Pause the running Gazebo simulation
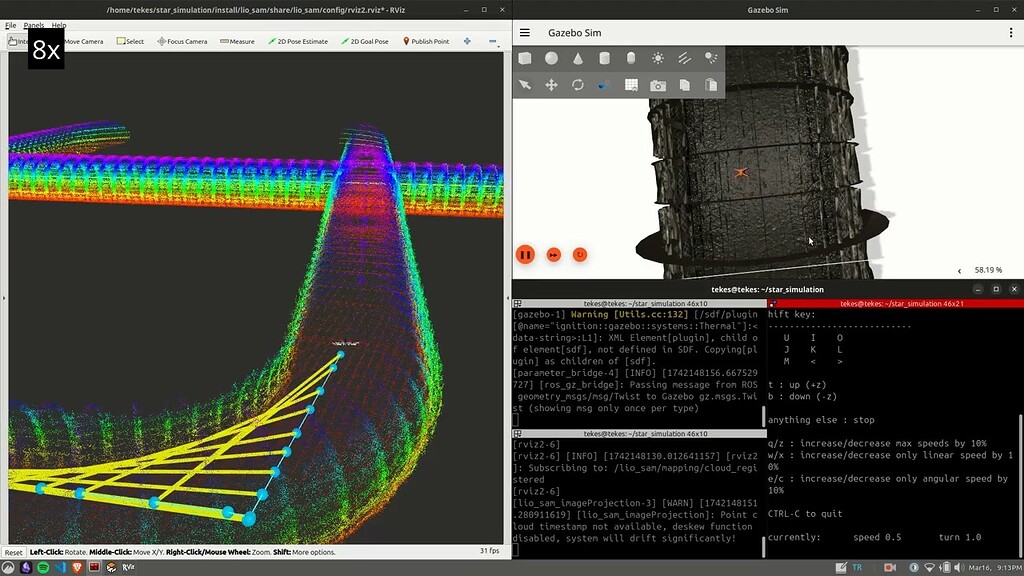Screen dimensions: 1024x576 click(525, 255)
